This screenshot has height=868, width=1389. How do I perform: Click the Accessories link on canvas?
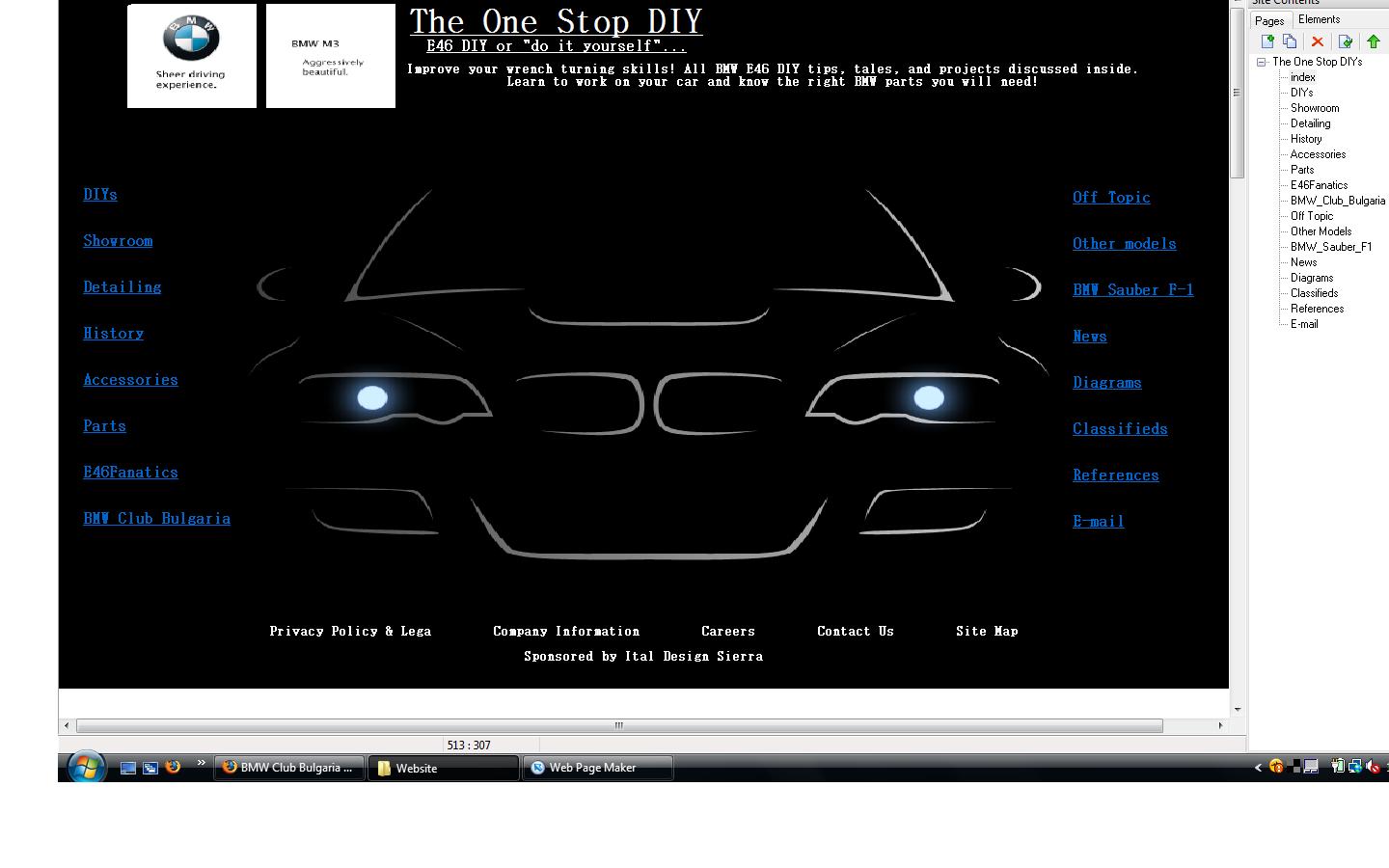tap(131, 379)
